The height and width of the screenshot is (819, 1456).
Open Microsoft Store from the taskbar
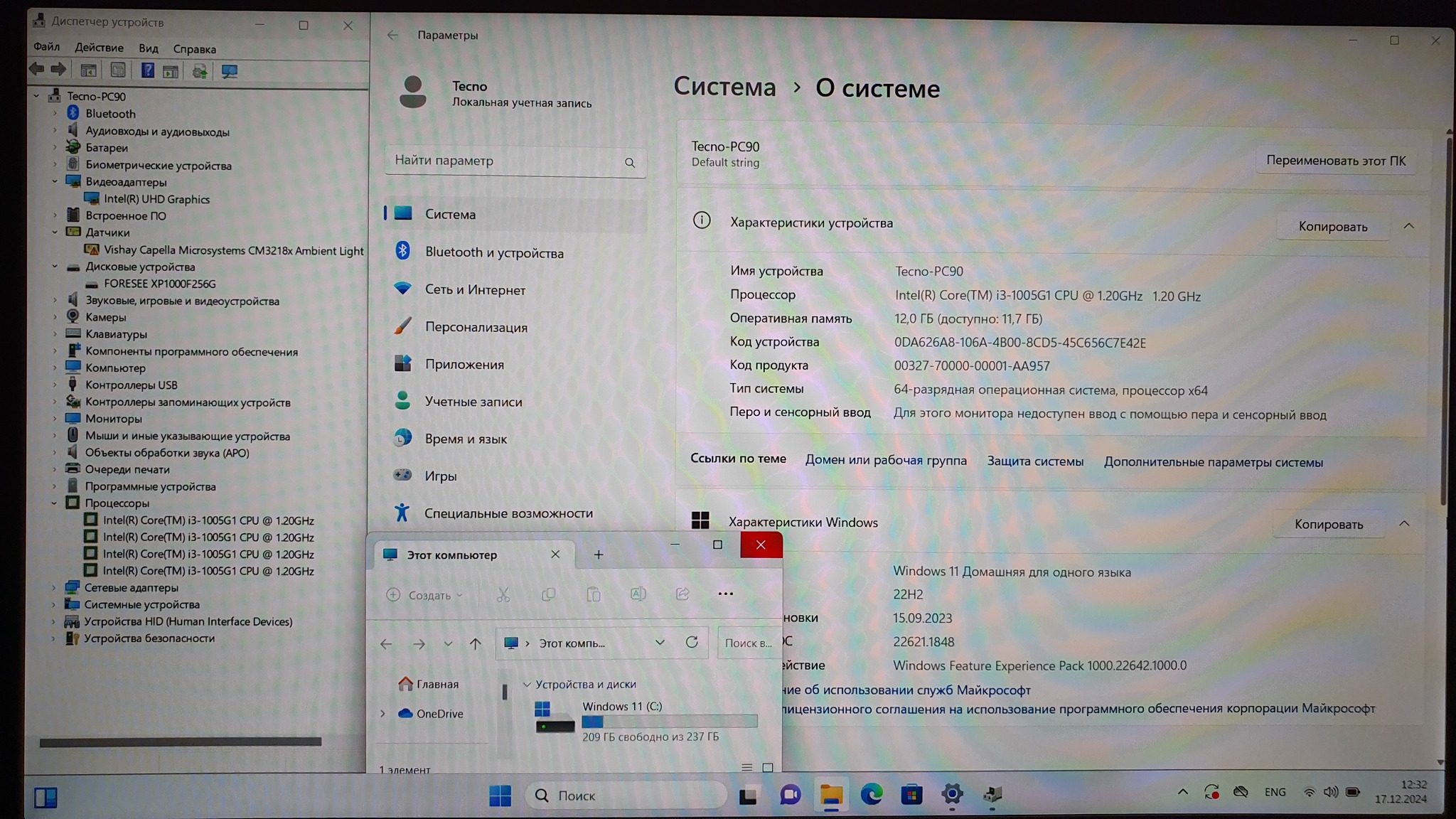click(911, 795)
